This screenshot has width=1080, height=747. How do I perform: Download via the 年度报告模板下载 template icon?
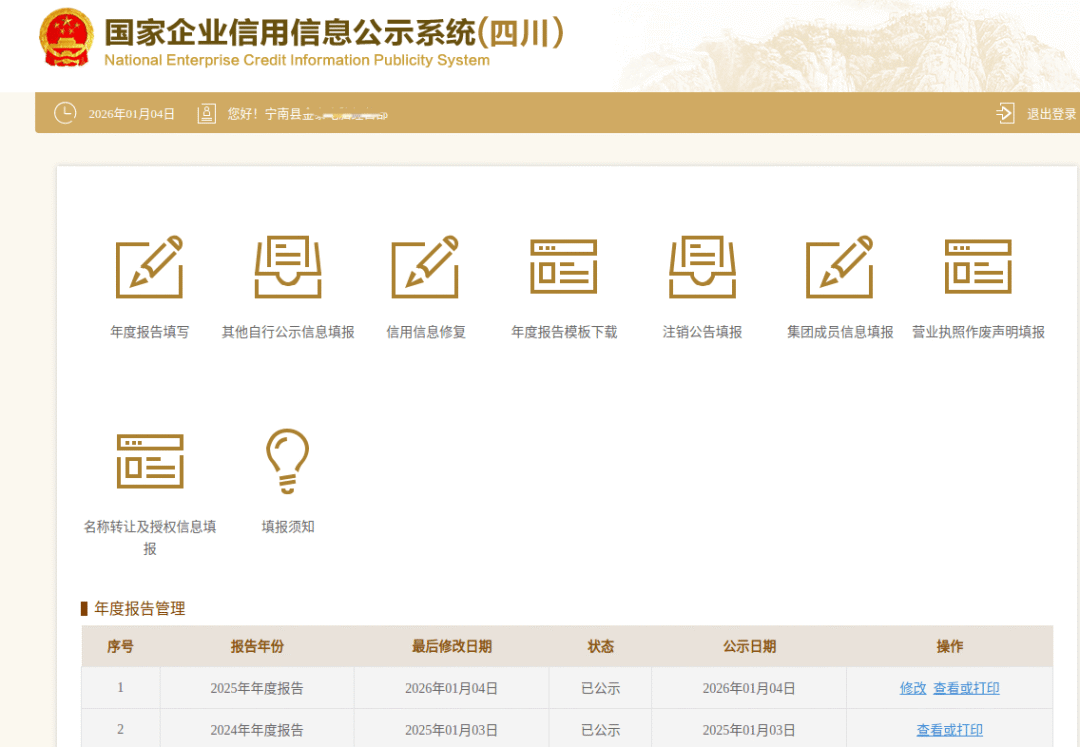(x=563, y=267)
